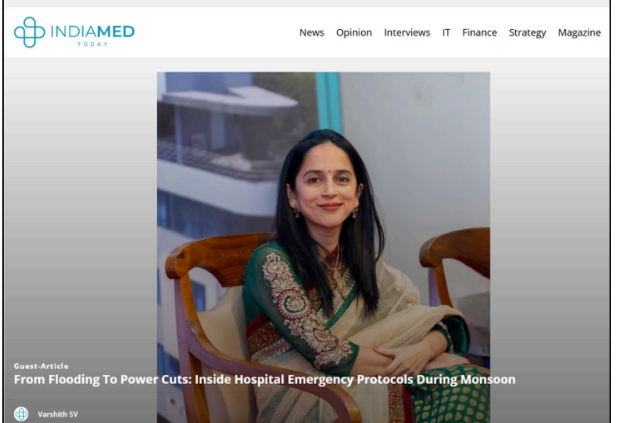Click the teal window frame in the photo

pos(328,102)
